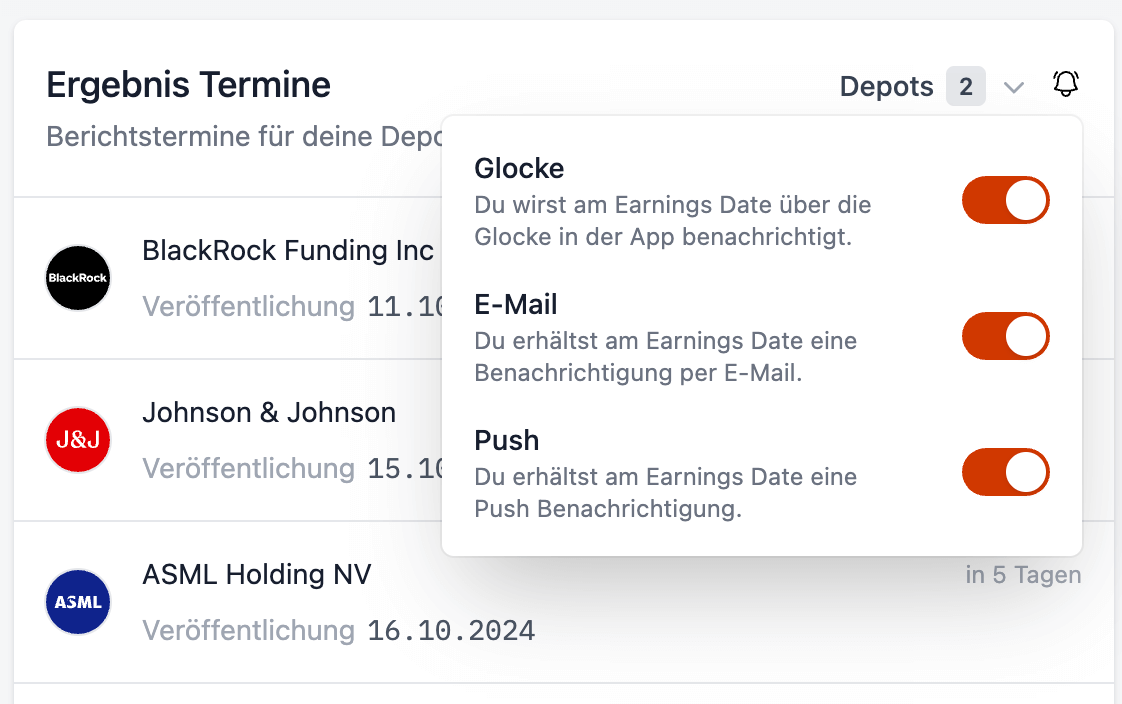
Task: Click the Ergebnis Termine heading
Action: point(187,85)
